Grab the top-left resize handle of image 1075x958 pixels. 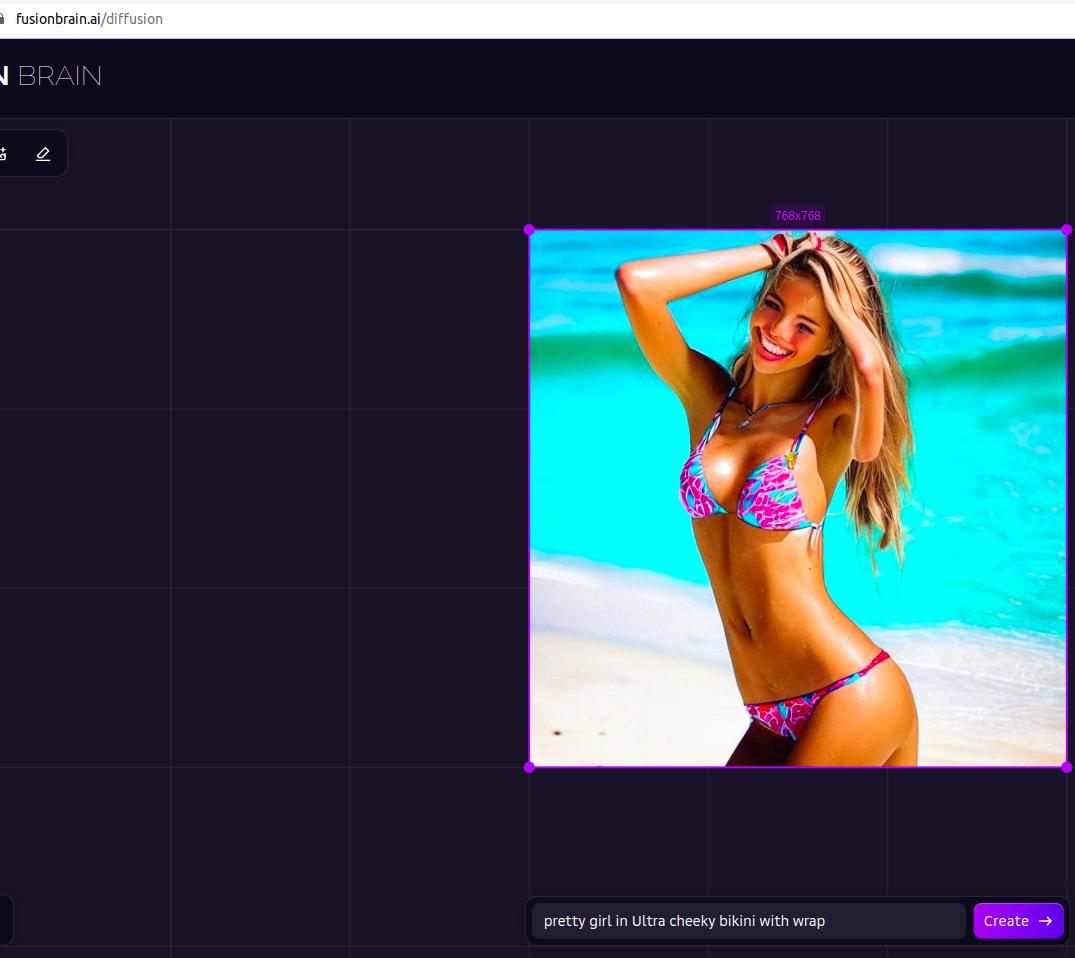tap(529, 230)
